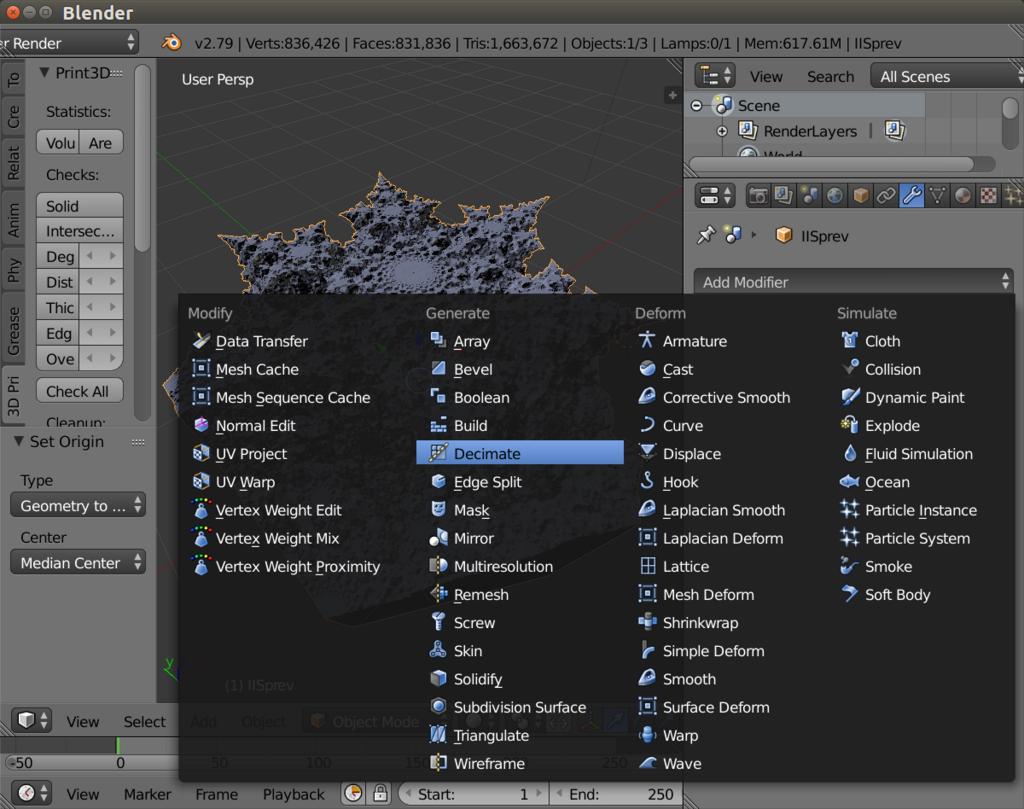
Task: Toggle timeline frame lock padlock
Action: (x=380, y=794)
